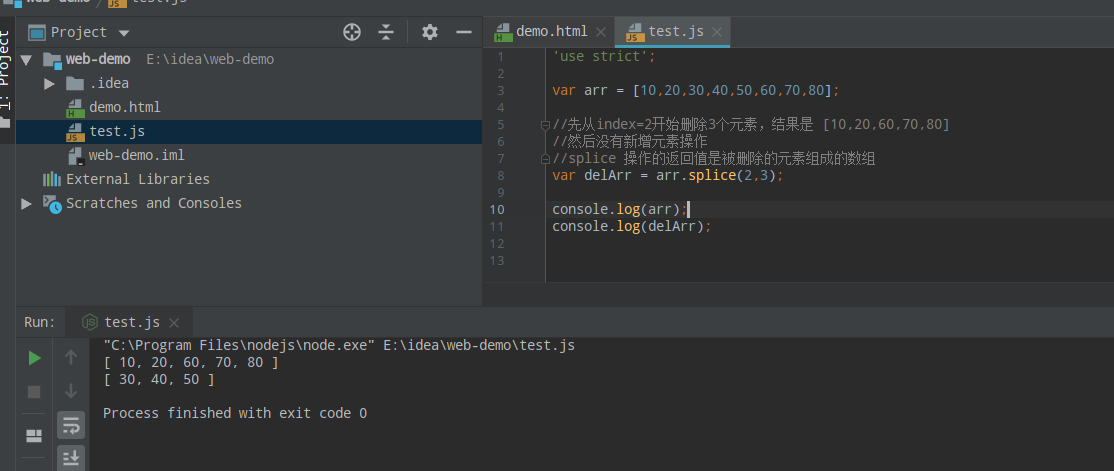Close the demo.html editor tab
Screen dimensions: 1114x471
(601, 32)
